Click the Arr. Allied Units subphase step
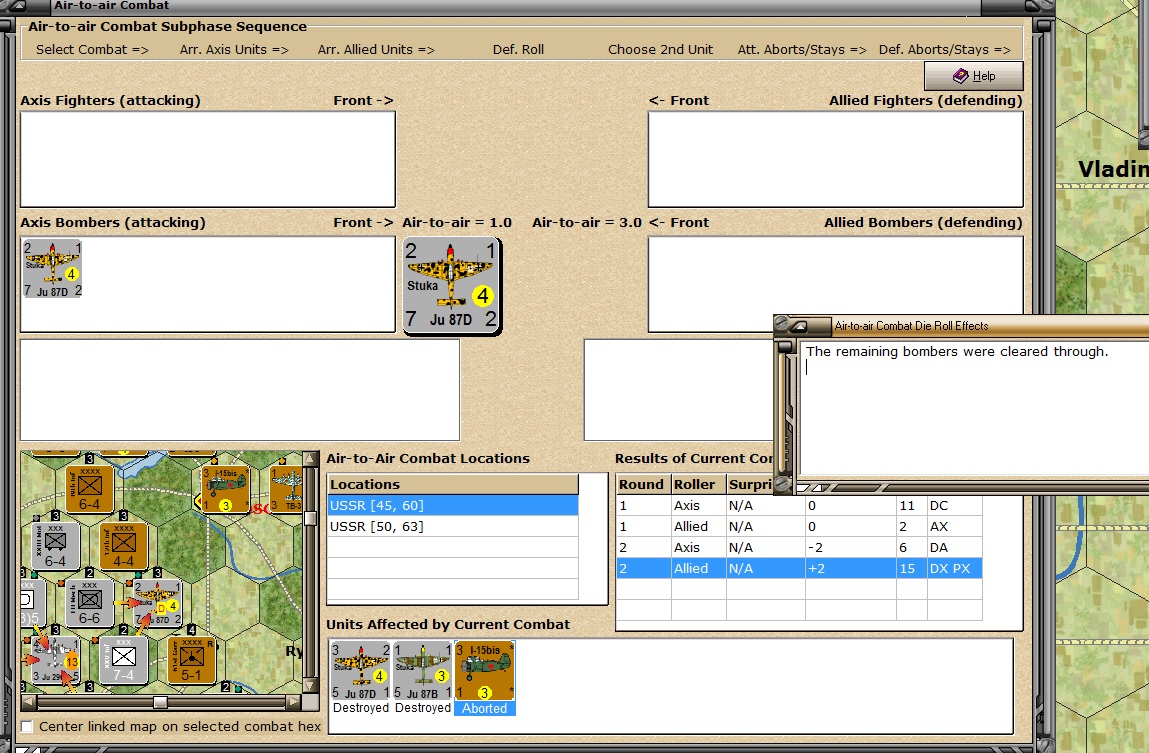The height and width of the screenshot is (753, 1149). point(376,50)
